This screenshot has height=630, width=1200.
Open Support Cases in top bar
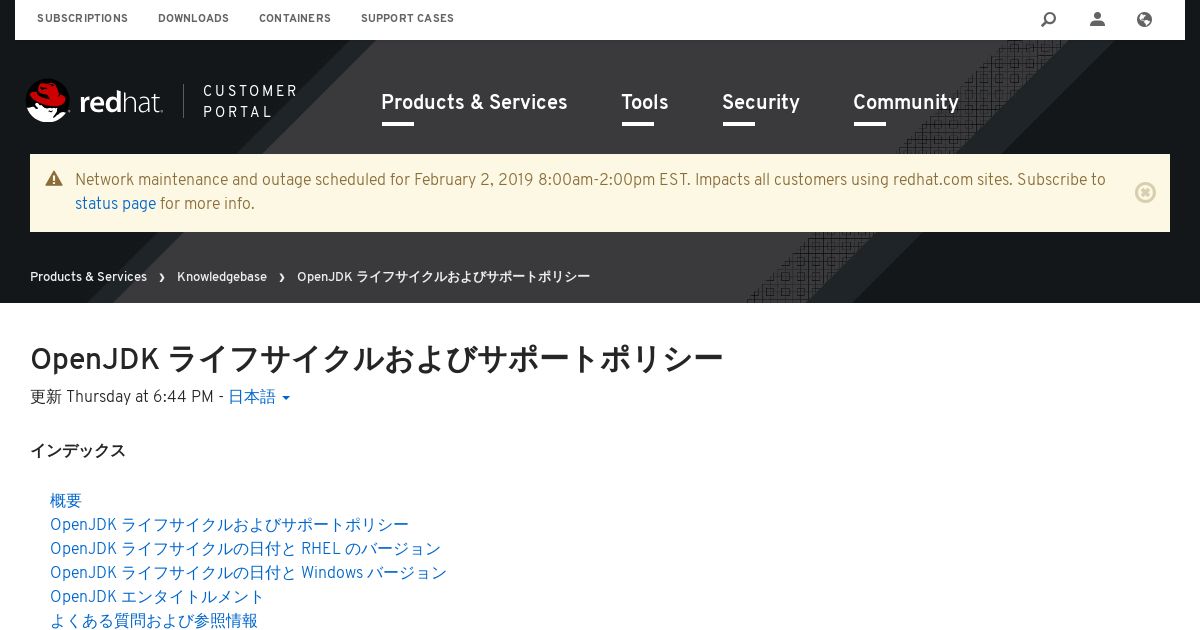coord(407,19)
